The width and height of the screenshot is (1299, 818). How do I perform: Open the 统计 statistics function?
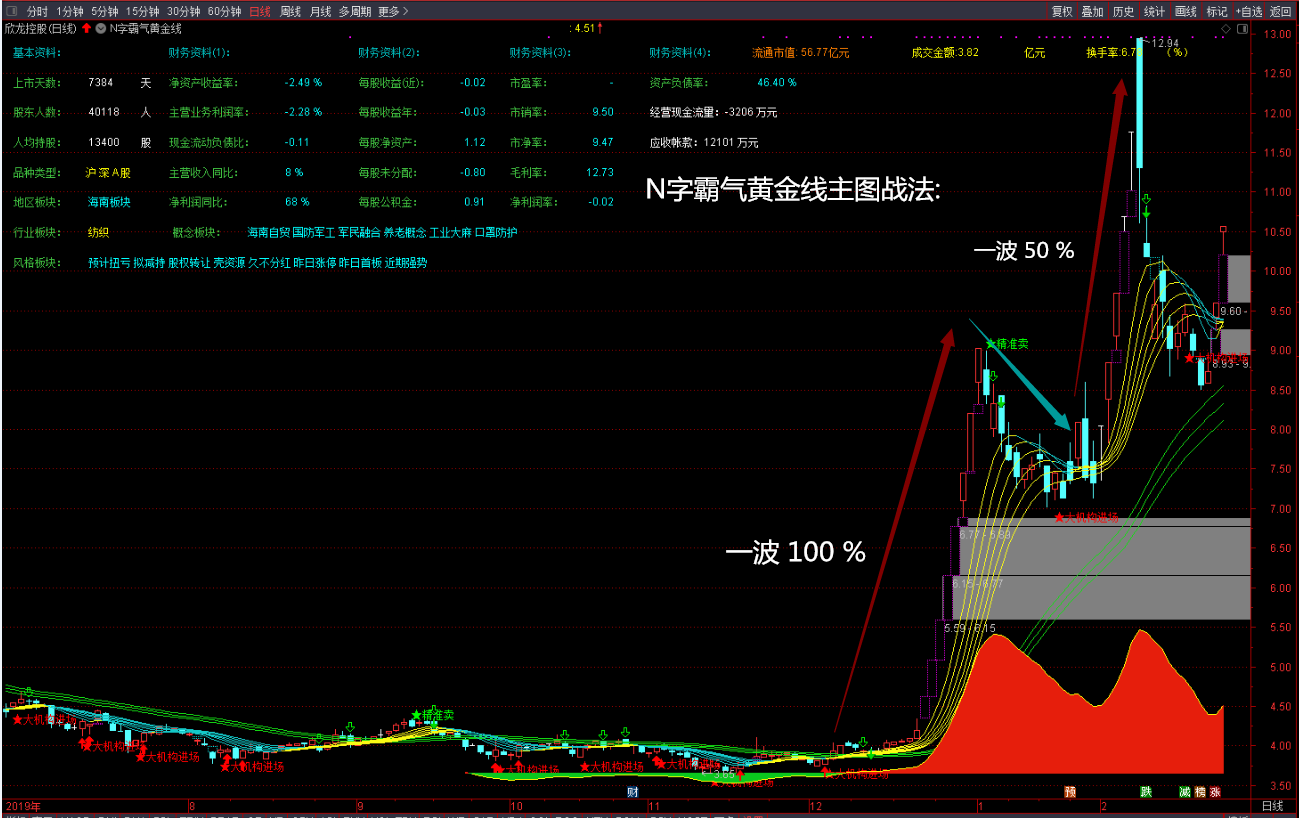tap(1154, 11)
